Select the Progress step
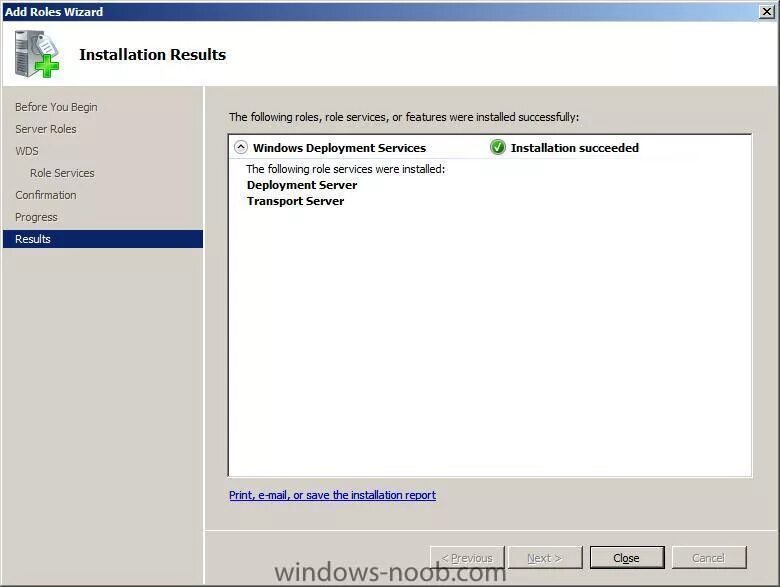This screenshot has width=780, height=587. [36, 217]
